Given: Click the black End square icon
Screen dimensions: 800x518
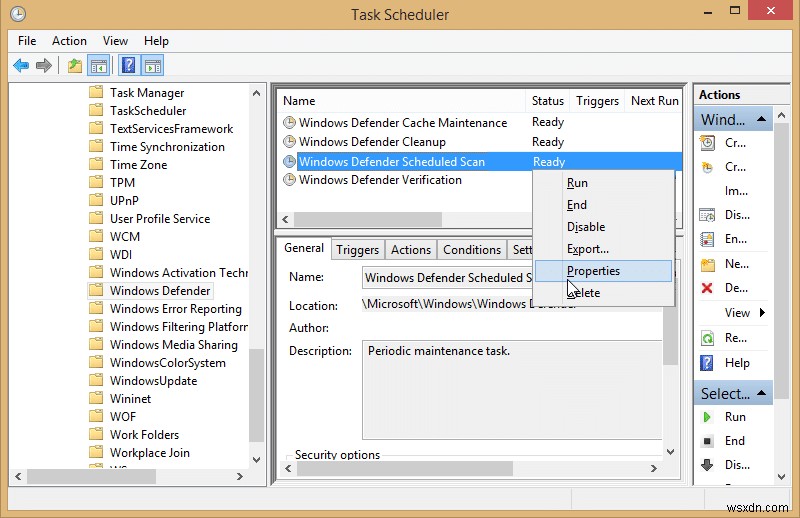Looking at the screenshot, I should (707, 441).
